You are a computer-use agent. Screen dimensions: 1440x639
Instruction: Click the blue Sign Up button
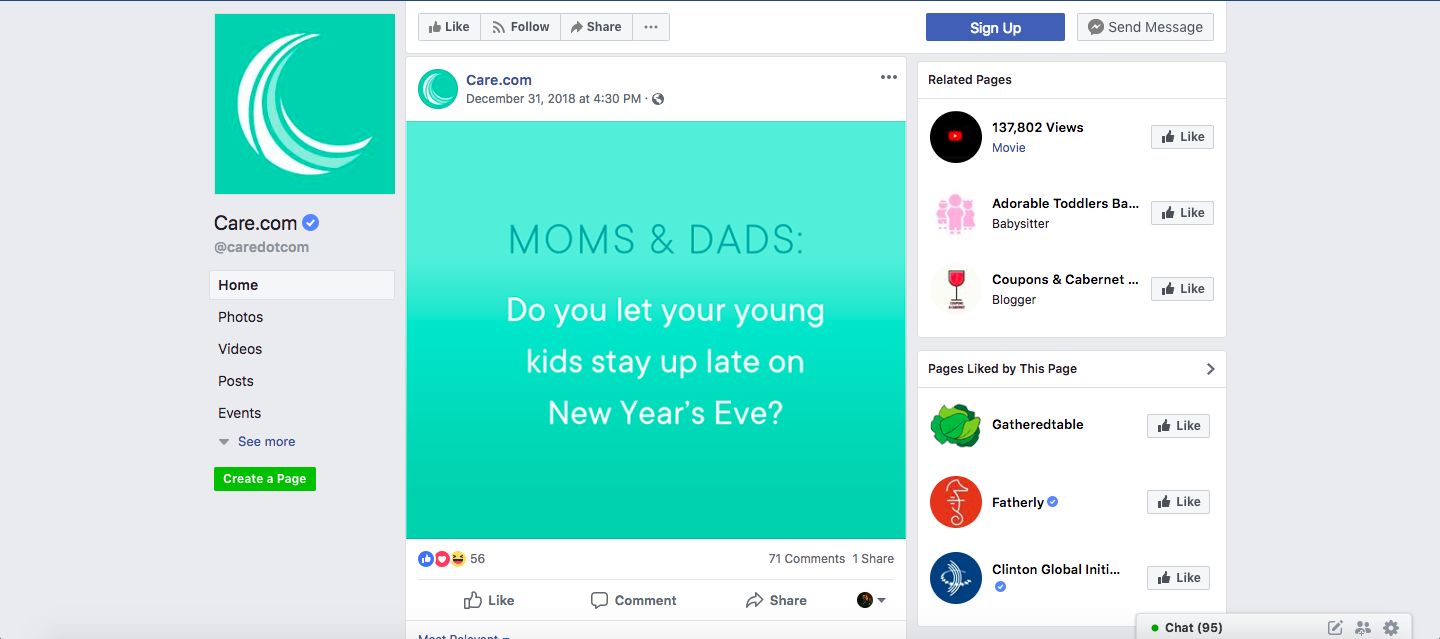click(995, 27)
